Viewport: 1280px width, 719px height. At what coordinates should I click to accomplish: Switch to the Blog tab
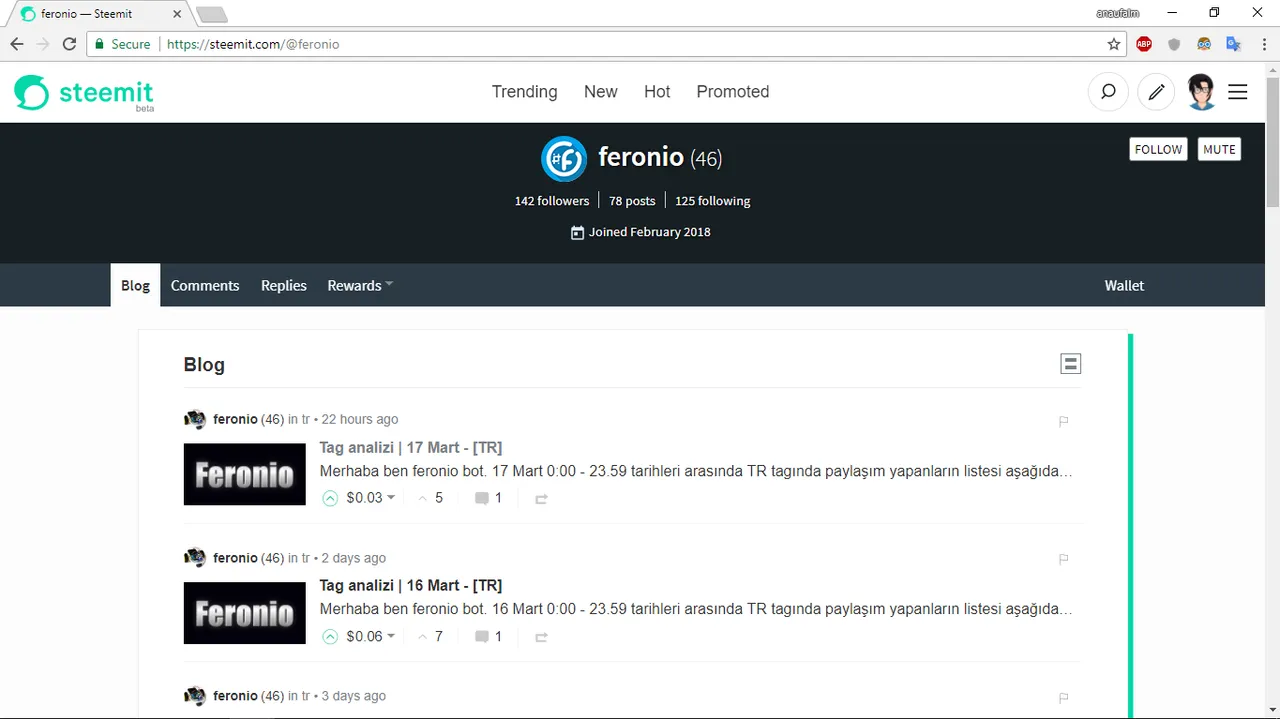[x=135, y=285]
